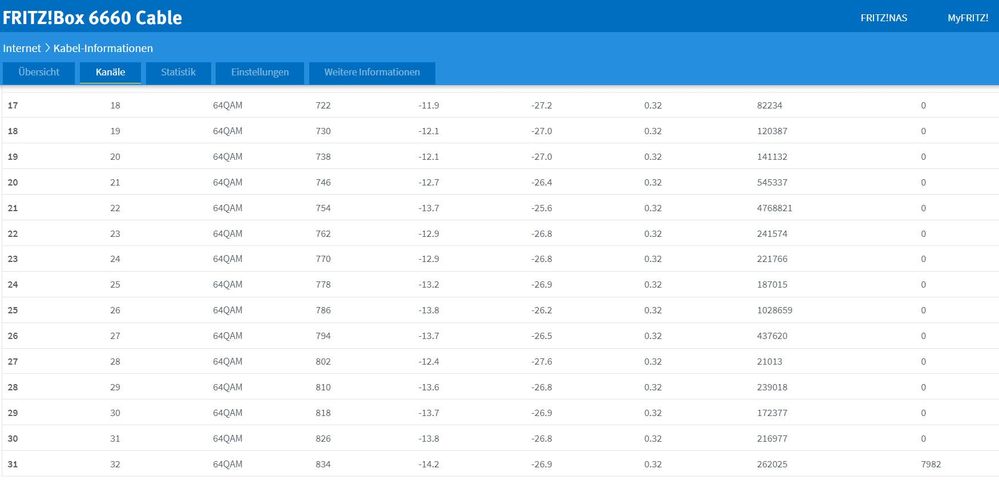Select the value 437620
The image size is (999, 484).
pyautogui.click(x=772, y=336)
